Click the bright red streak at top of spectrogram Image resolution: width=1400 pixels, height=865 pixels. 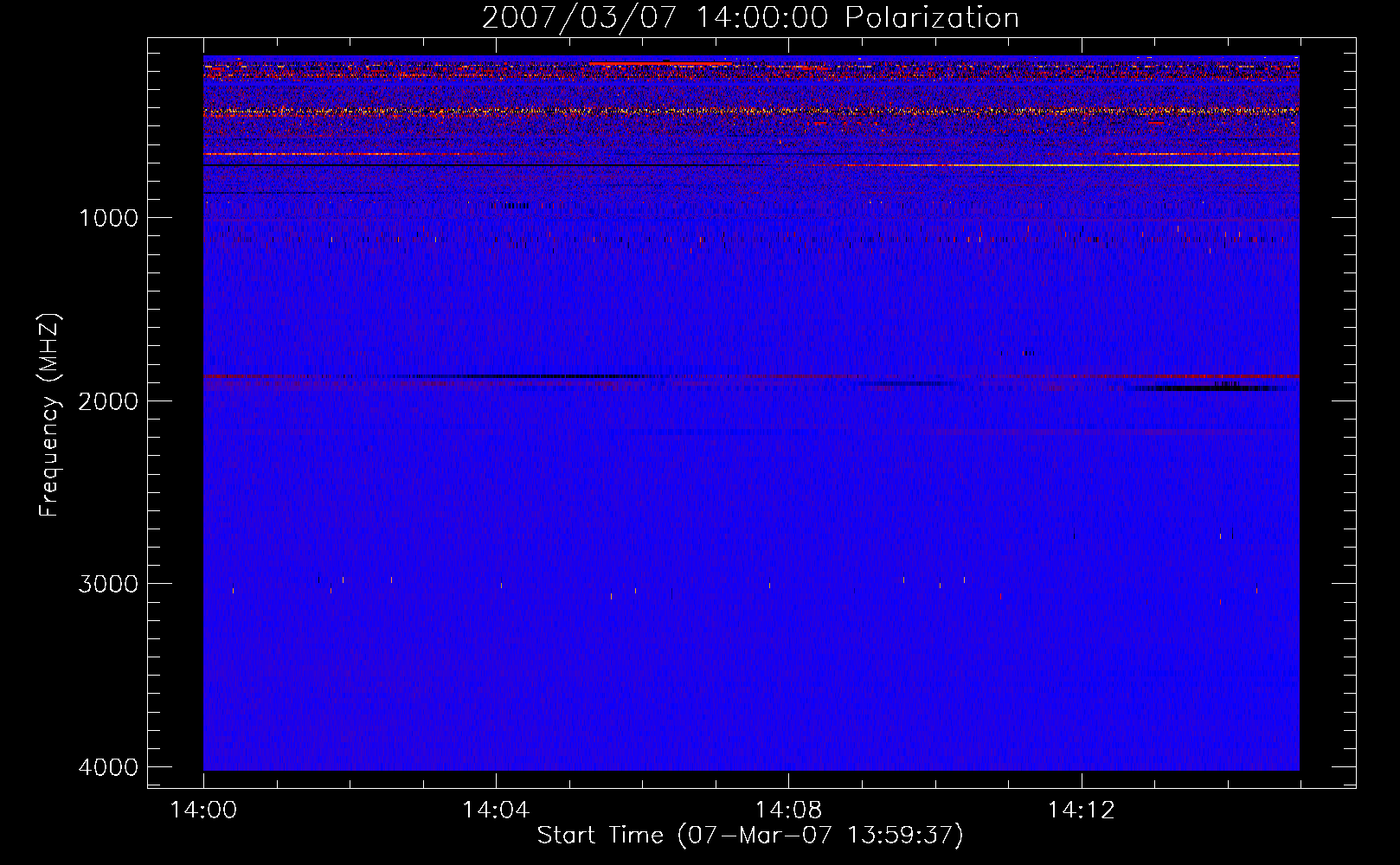662,63
